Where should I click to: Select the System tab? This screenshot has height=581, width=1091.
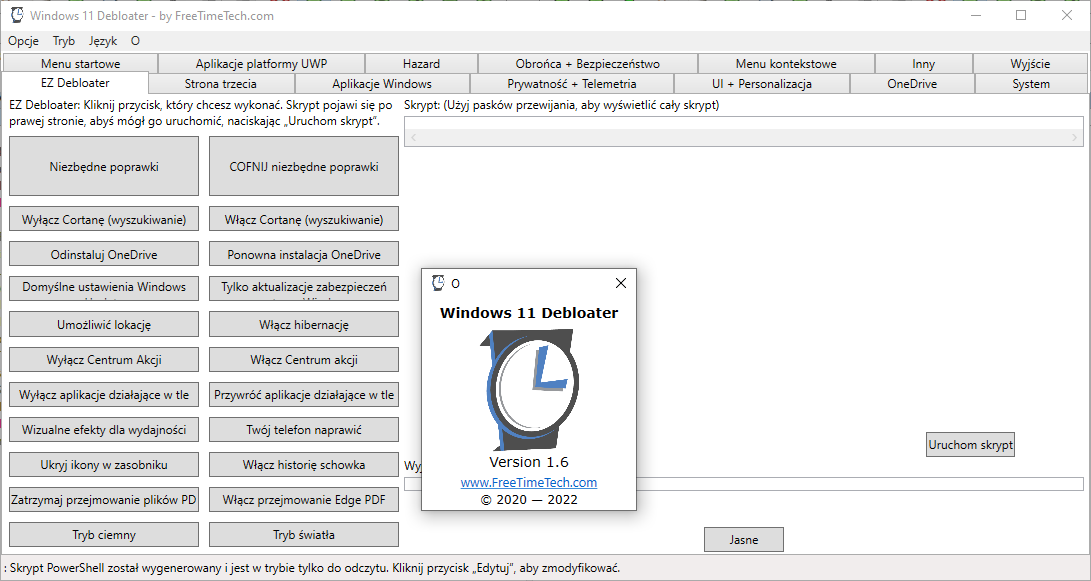pyautogui.click(x=1030, y=83)
